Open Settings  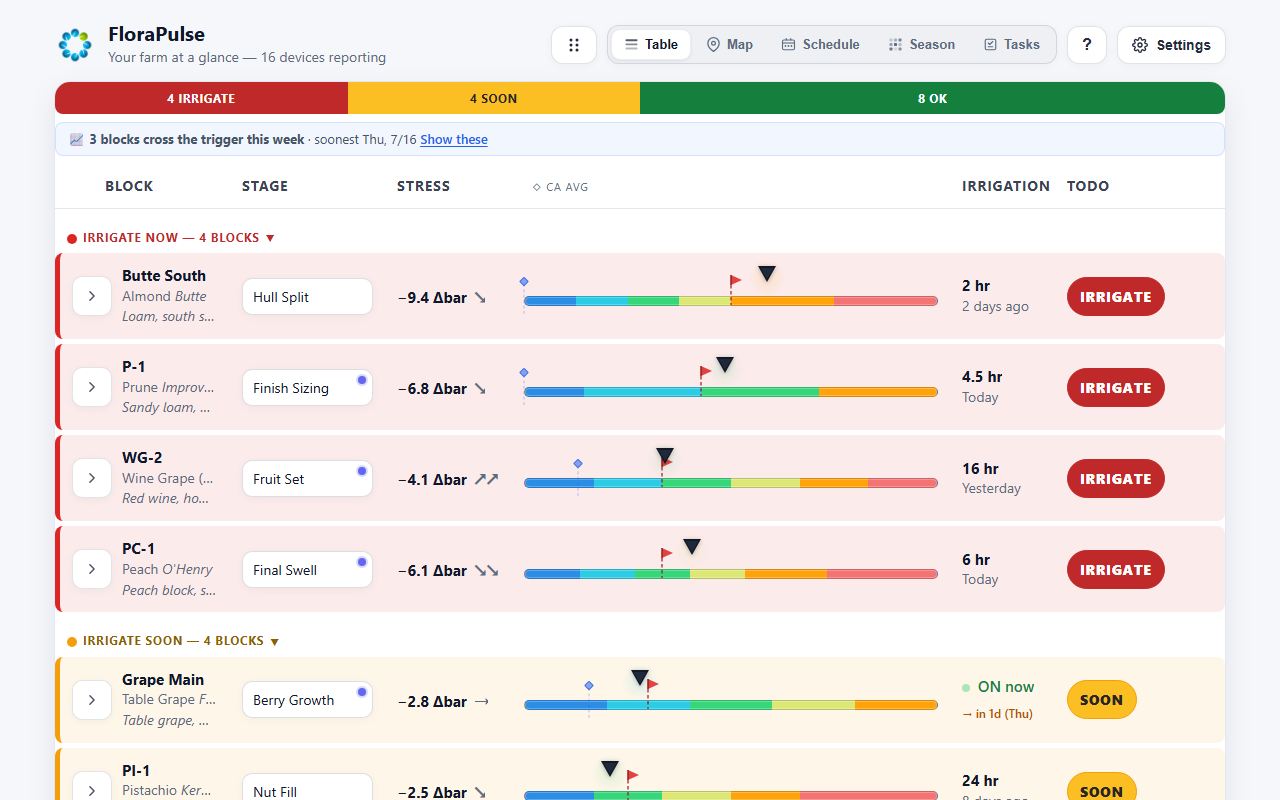(x=1171, y=45)
